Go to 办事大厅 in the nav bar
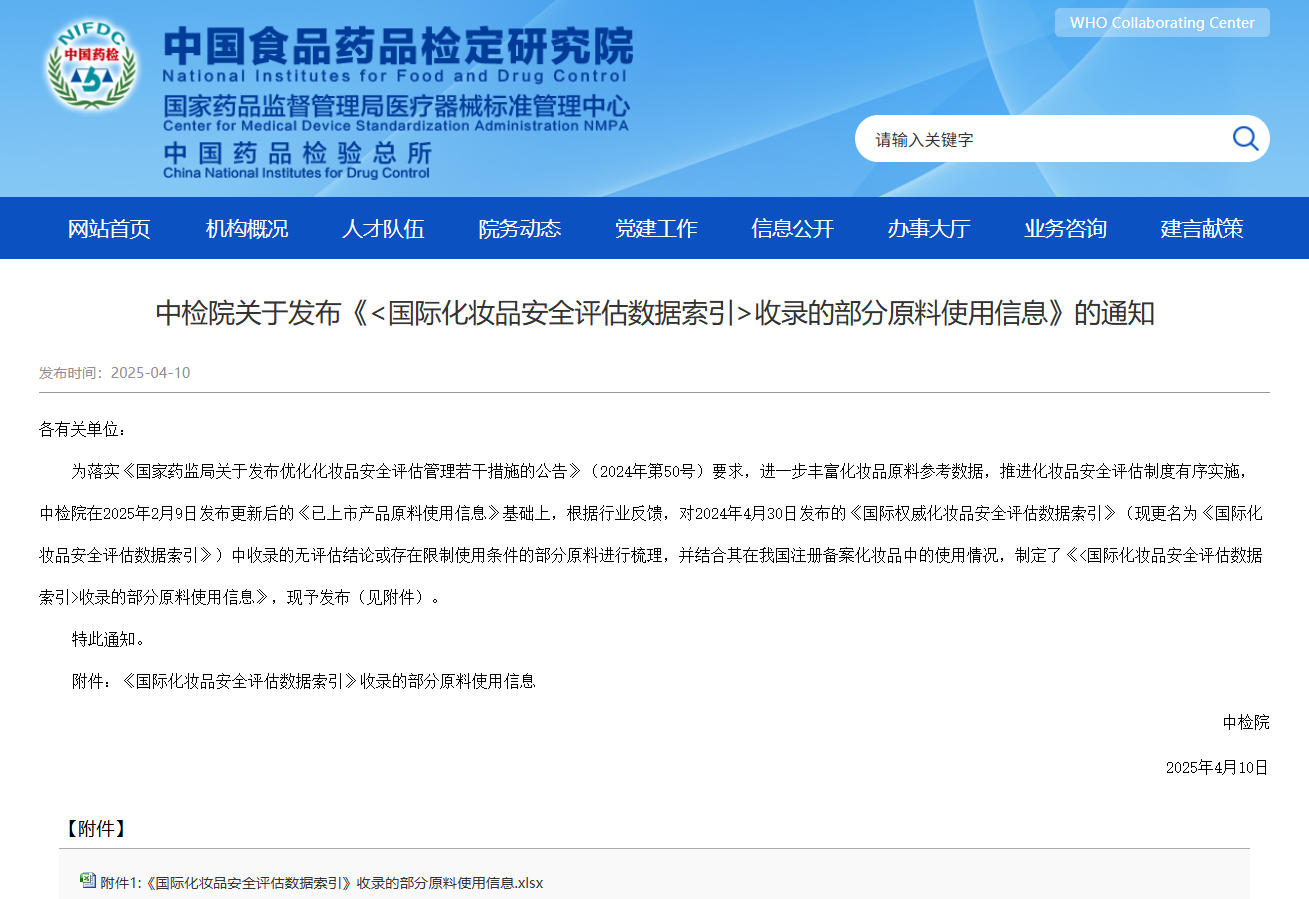The height and width of the screenshot is (899, 1309). 929,228
